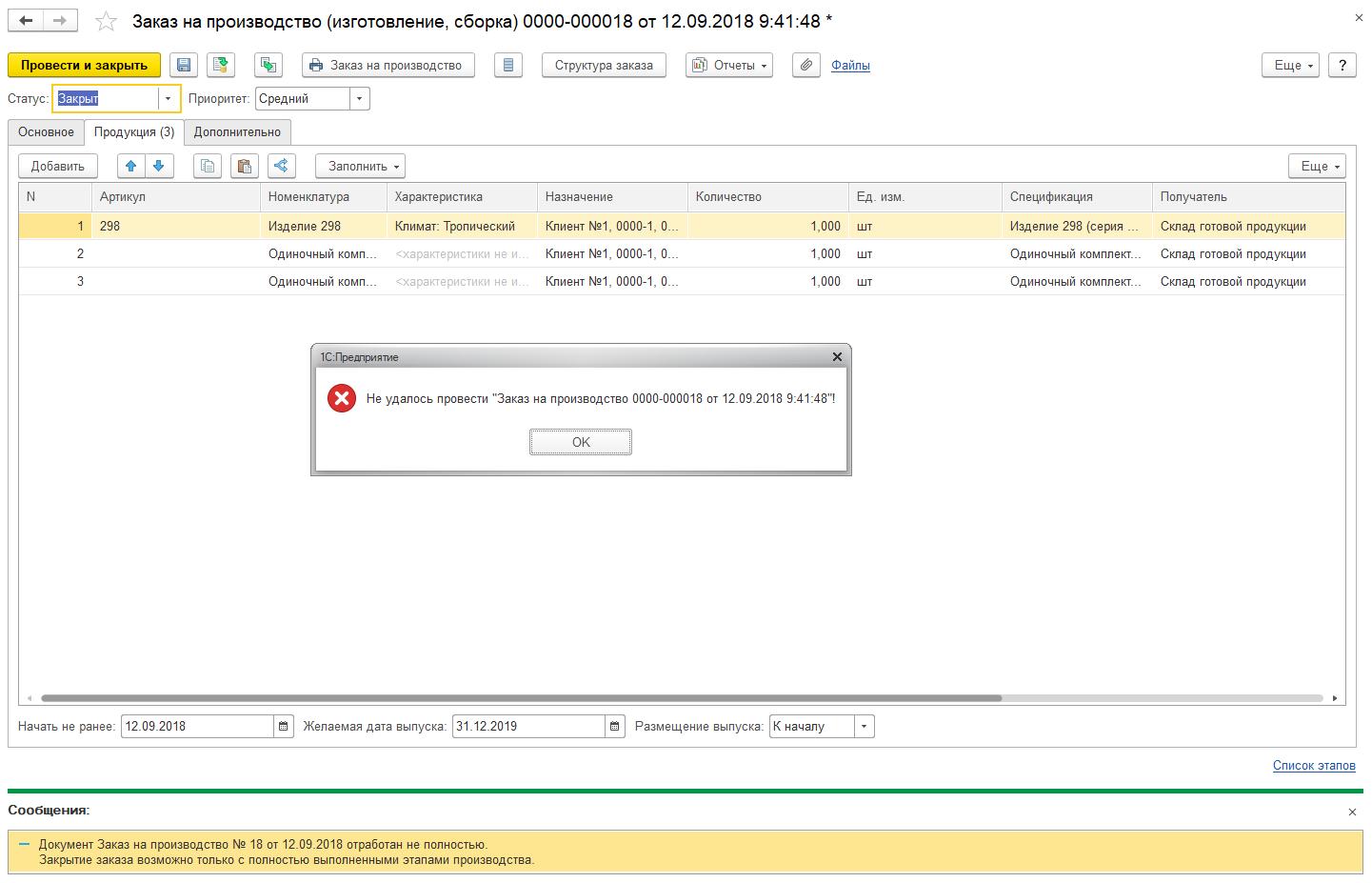Select row 3 number cell
This screenshot has width=1372, height=883.
tap(55, 282)
